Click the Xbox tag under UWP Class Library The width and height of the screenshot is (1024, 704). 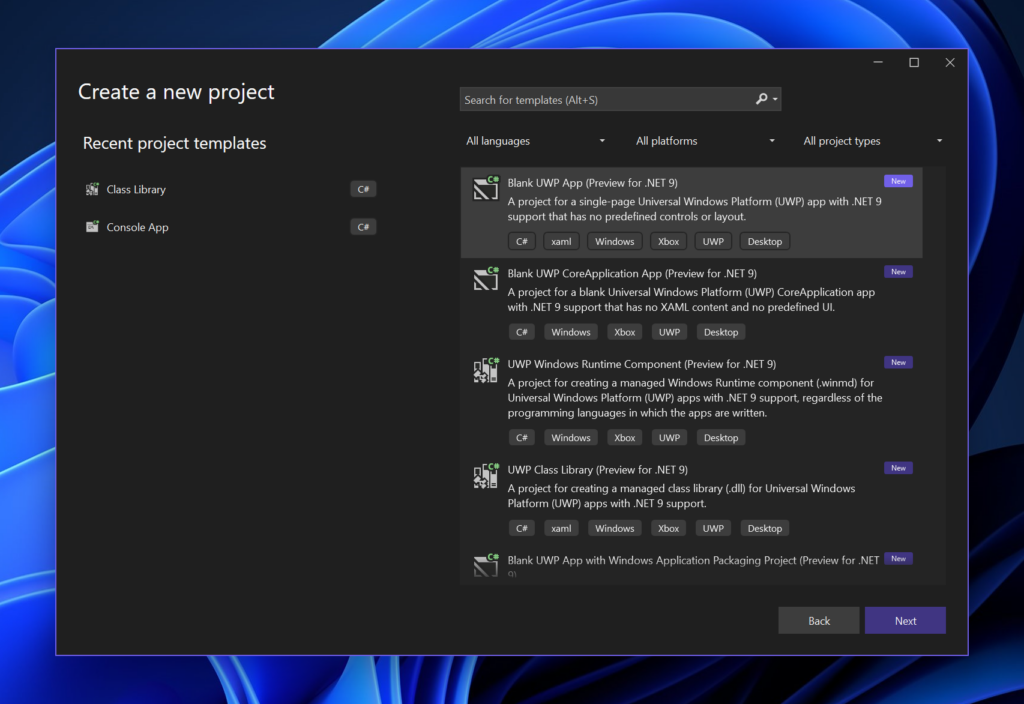tap(668, 528)
